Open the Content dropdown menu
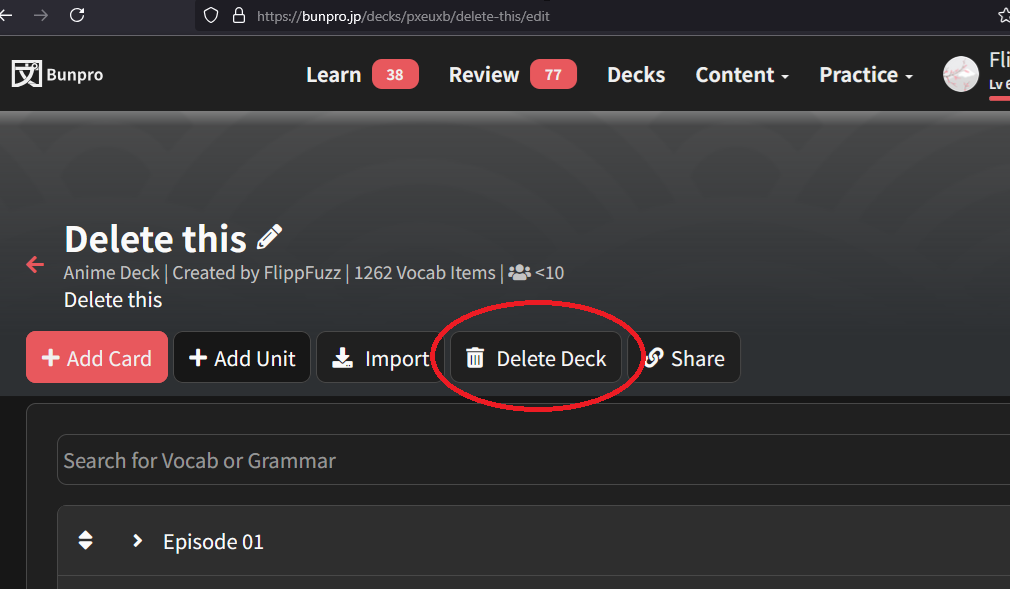1010x589 pixels. click(742, 75)
